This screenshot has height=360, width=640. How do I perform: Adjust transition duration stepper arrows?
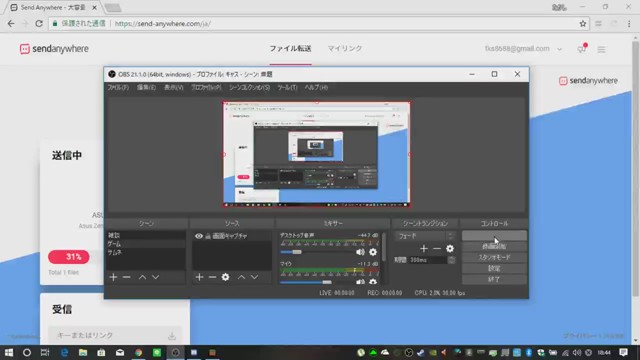click(x=451, y=260)
